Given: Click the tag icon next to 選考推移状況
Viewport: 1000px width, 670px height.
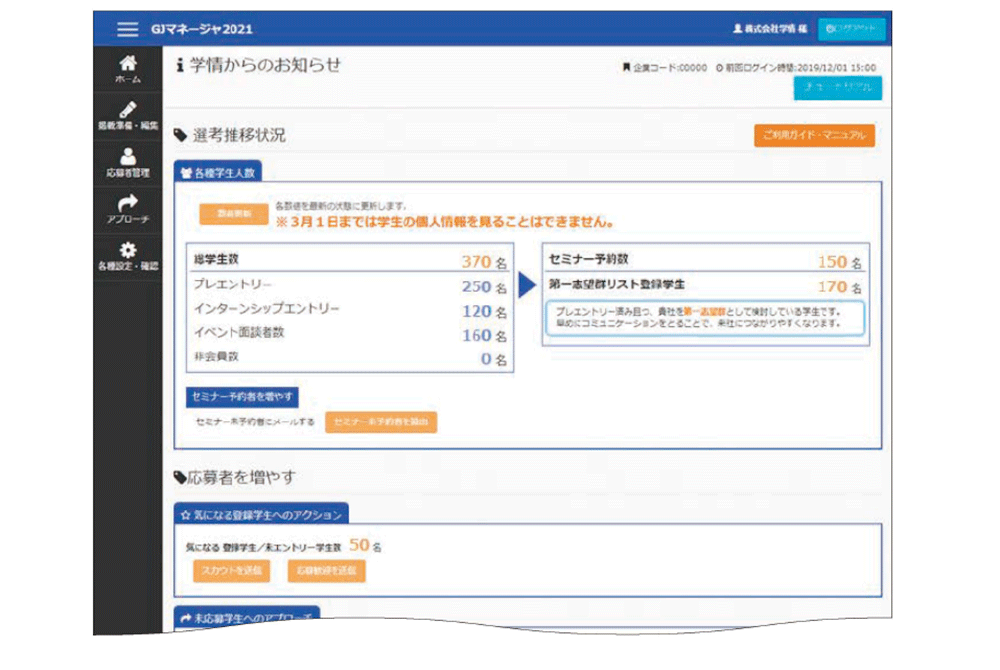Looking at the screenshot, I should point(180,135).
